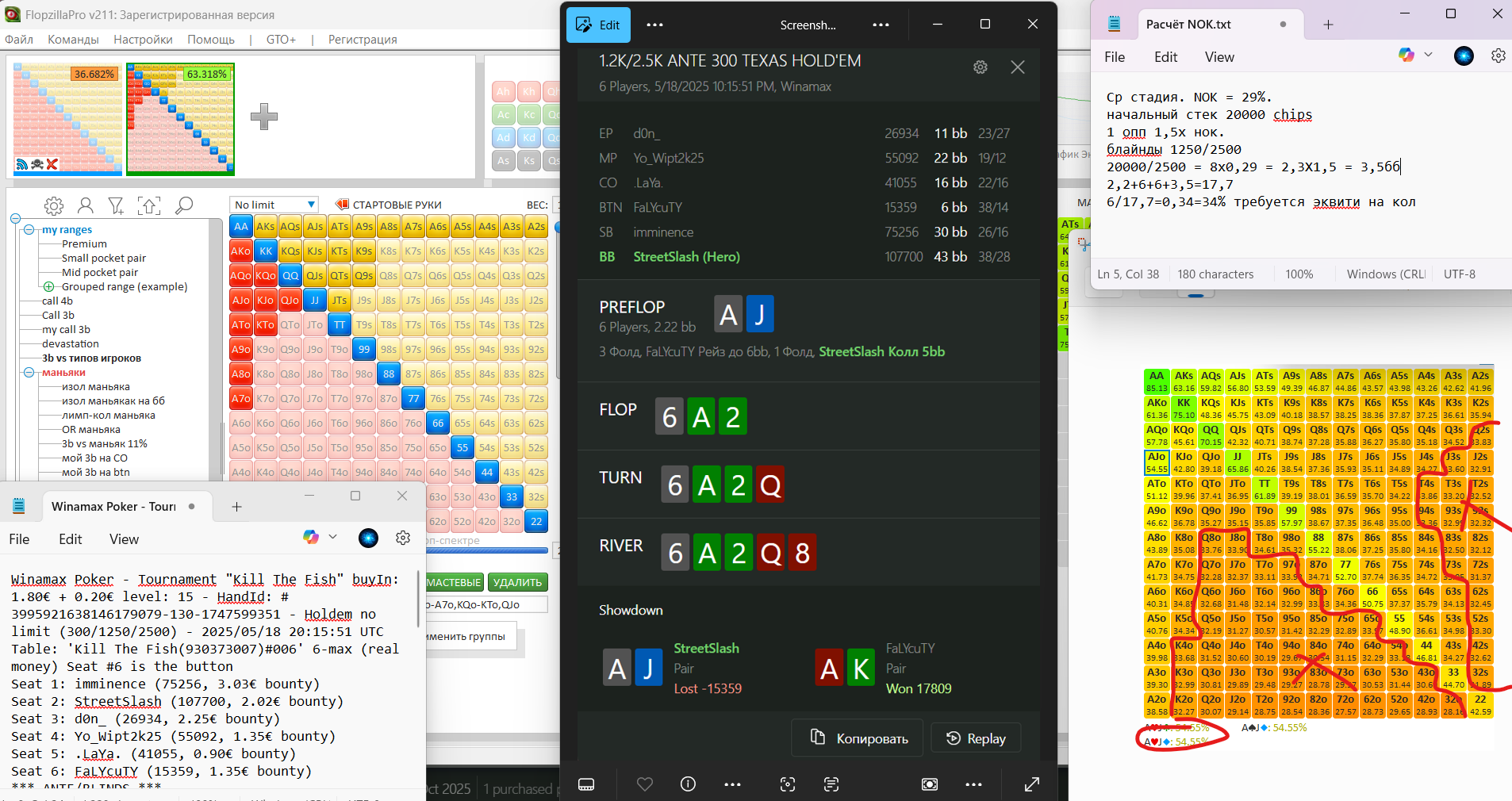Collapse the my ranges tree node
The image size is (1512, 801).
pos(29,230)
